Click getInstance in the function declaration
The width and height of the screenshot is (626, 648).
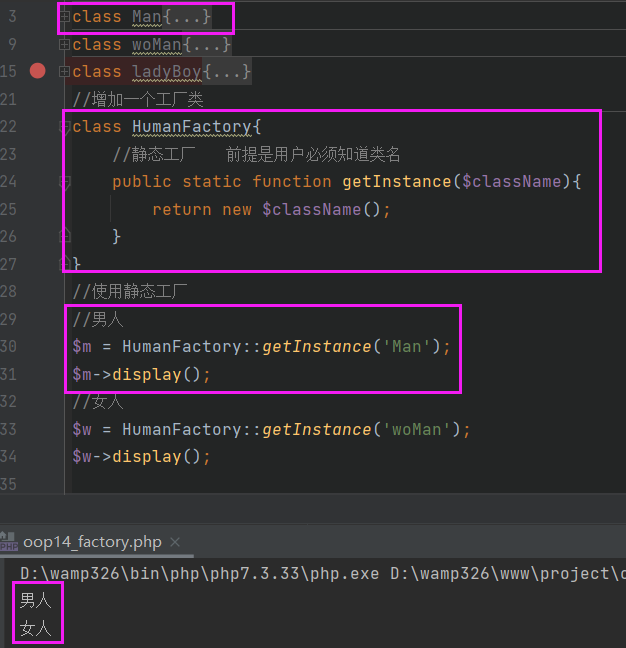pyautogui.click(x=397, y=182)
